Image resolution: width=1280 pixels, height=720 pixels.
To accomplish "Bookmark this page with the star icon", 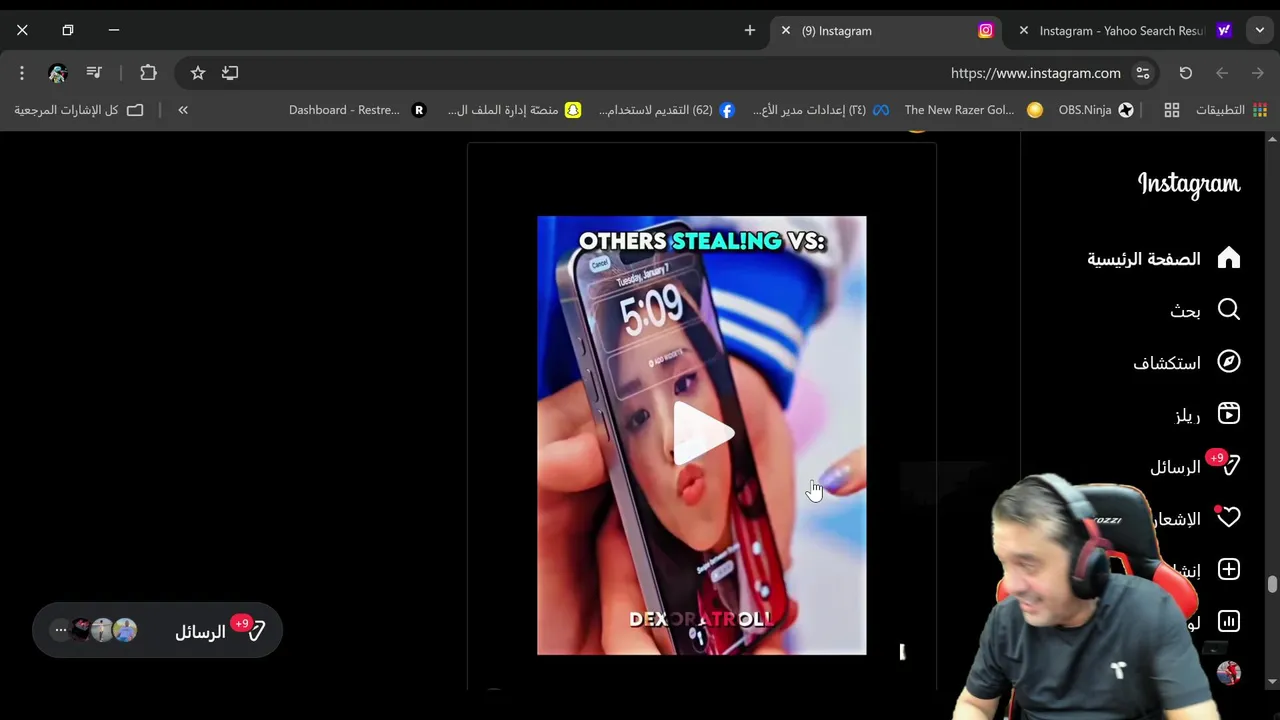I will tap(198, 73).
